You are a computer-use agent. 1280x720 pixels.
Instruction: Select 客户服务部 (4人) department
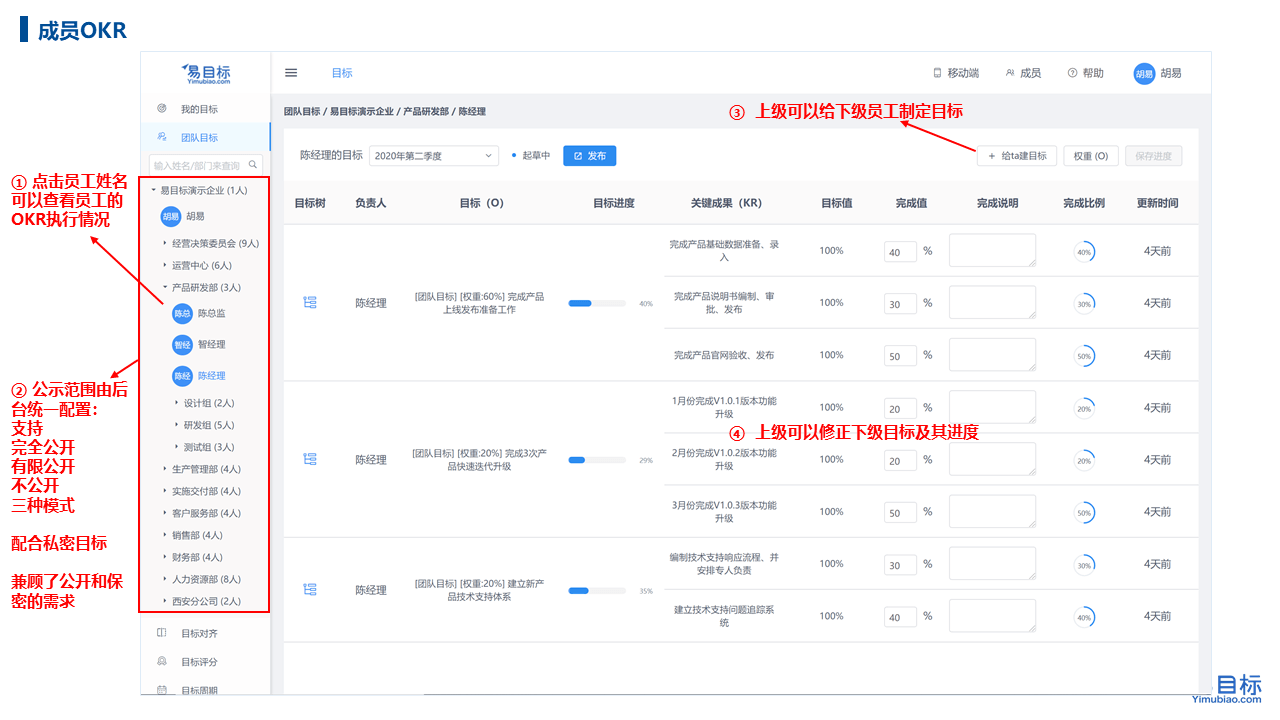[206, 513]
